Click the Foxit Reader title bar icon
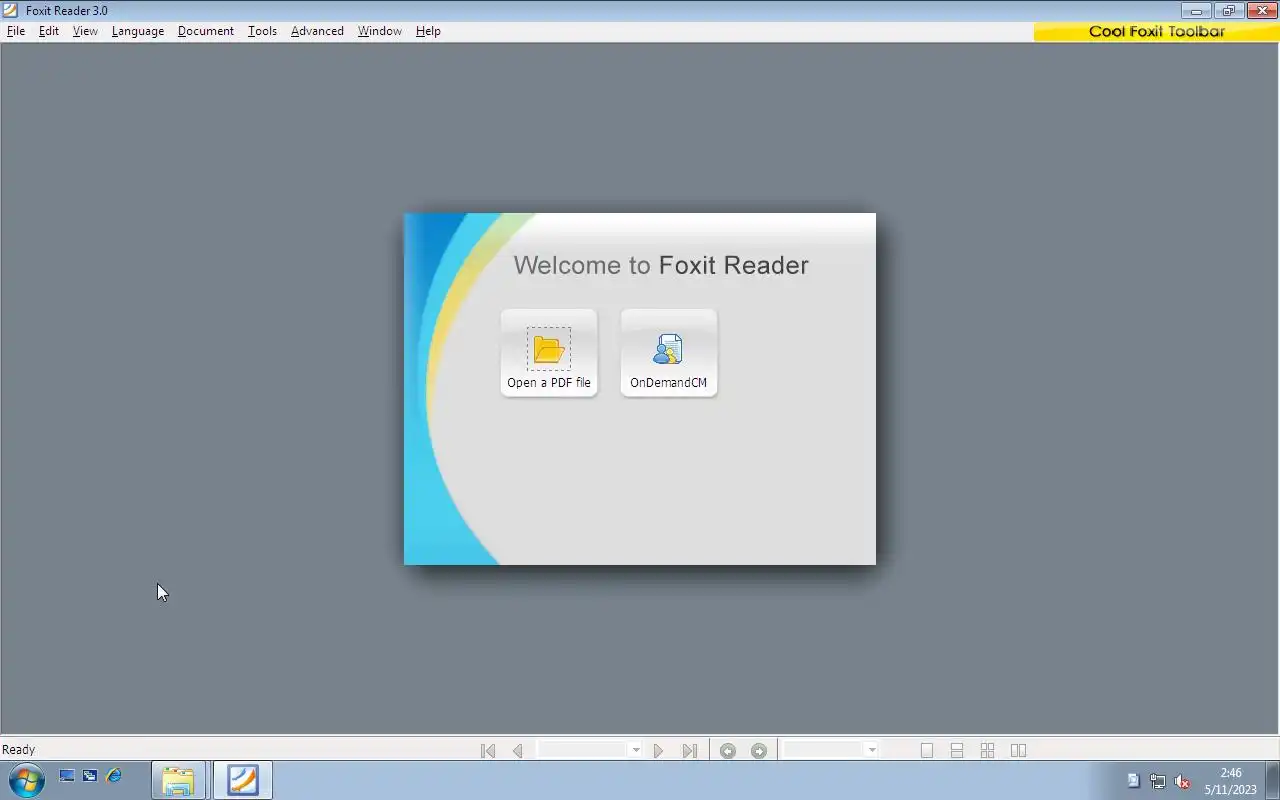Screen dimensions: 1280x800 (x=11, y=10)
